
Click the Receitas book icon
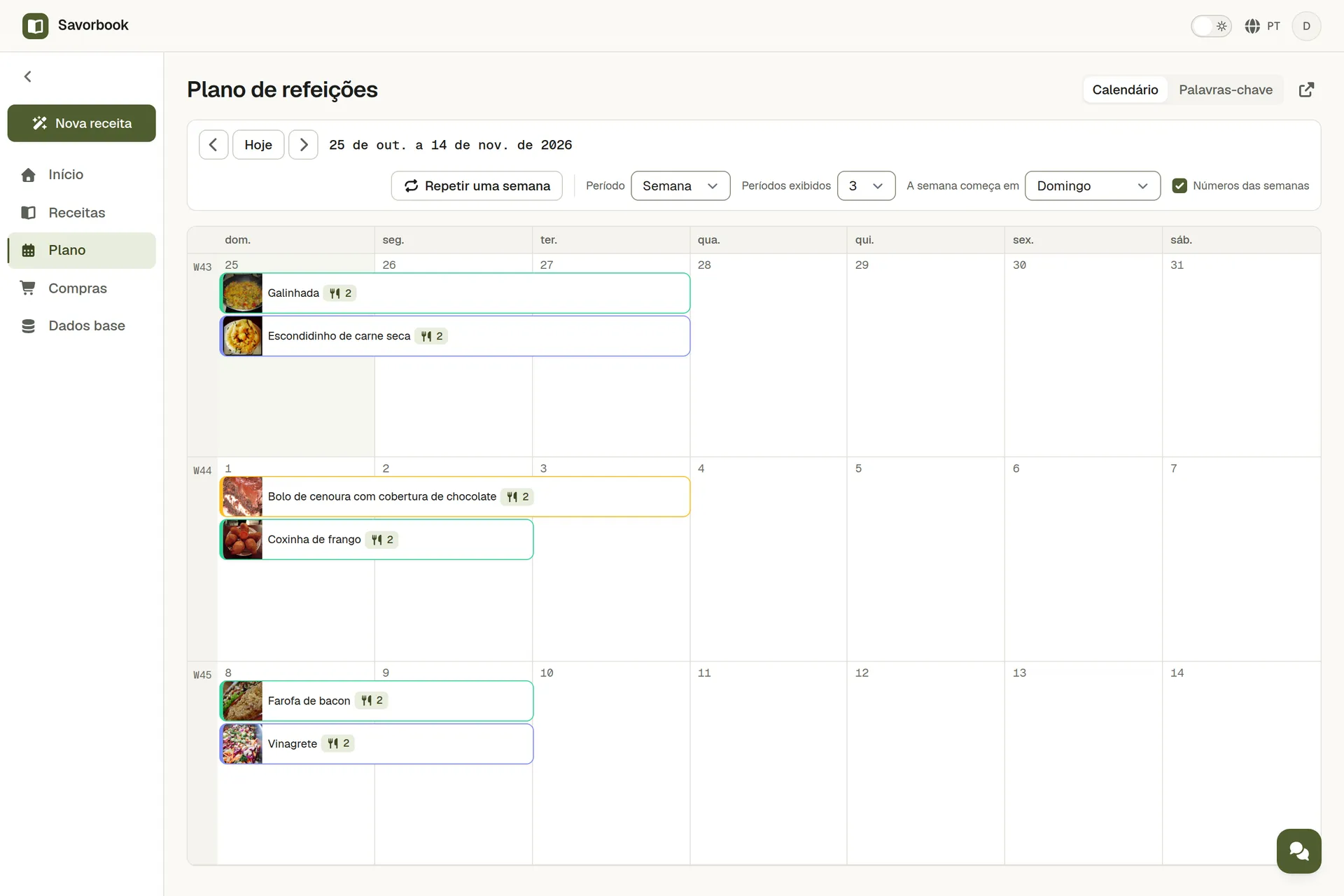[x=29, y=213]
